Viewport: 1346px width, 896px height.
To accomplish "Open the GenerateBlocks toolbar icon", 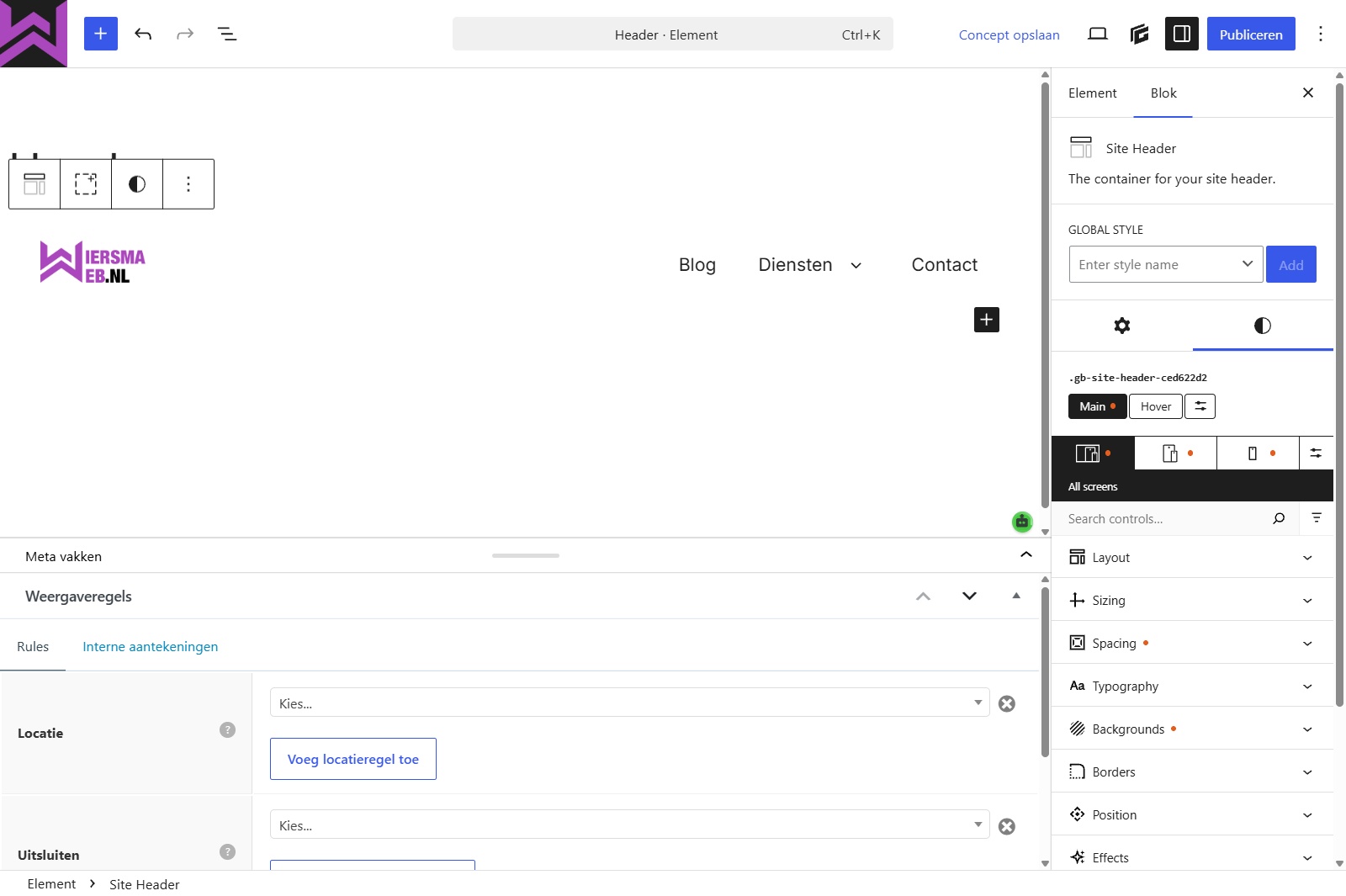I will (1140, 34).
